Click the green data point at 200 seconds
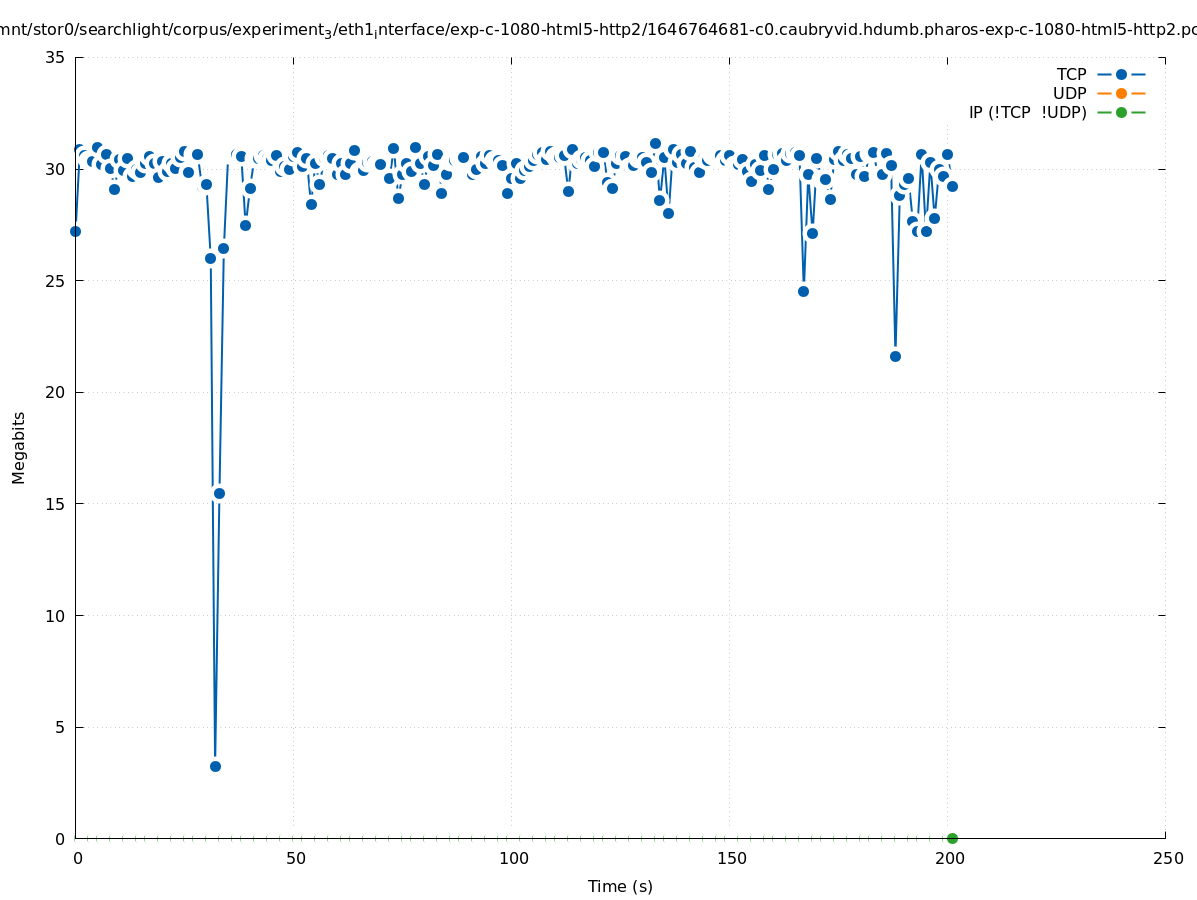The width and height of the screenshot is (1197, 900). (952, 838)
